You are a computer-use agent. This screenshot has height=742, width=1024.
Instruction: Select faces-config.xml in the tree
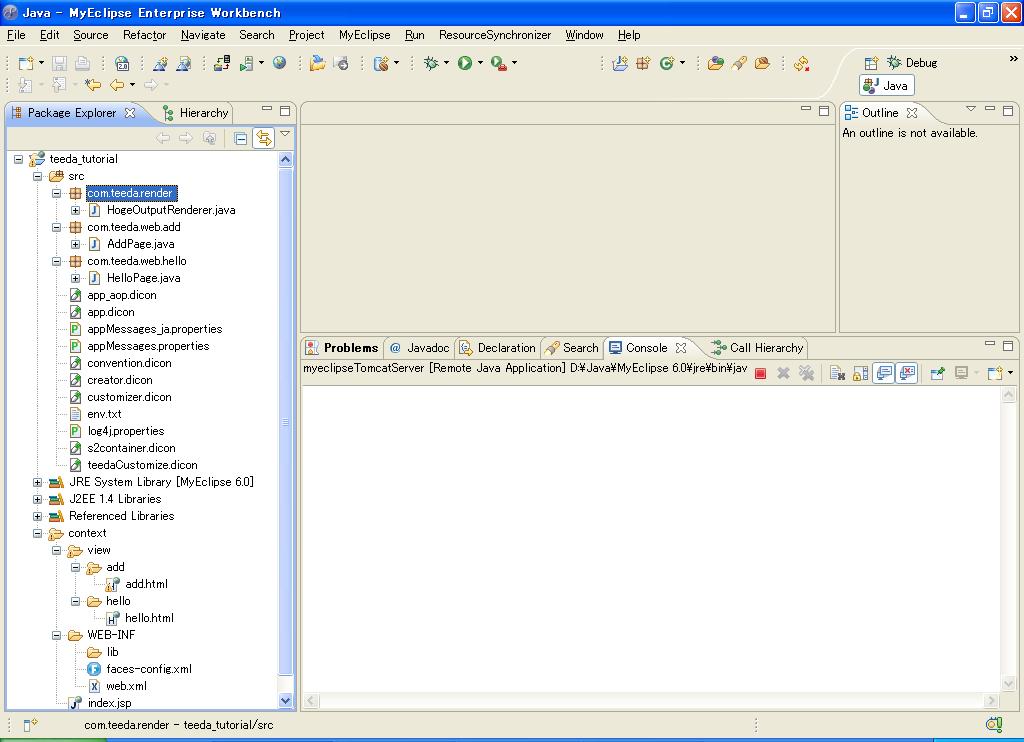pos(148,669)
